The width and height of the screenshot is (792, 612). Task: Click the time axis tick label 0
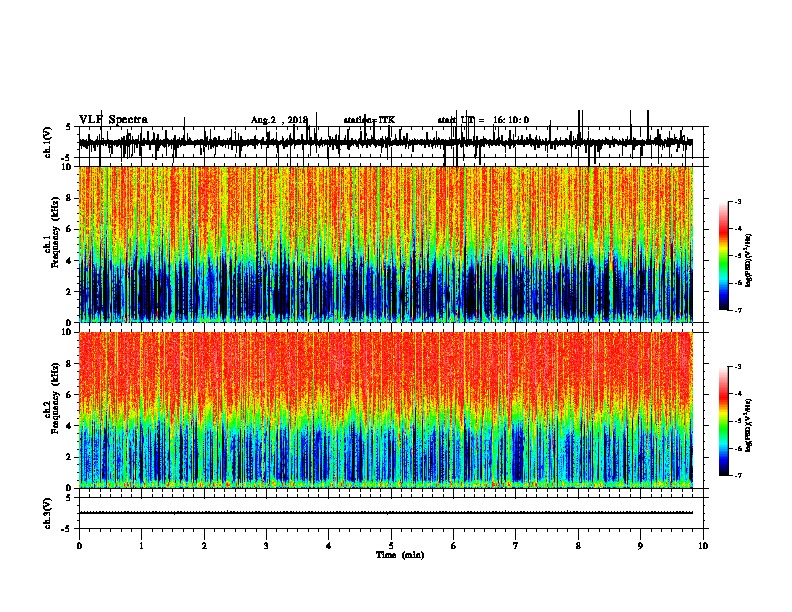[x=79, y=546]
